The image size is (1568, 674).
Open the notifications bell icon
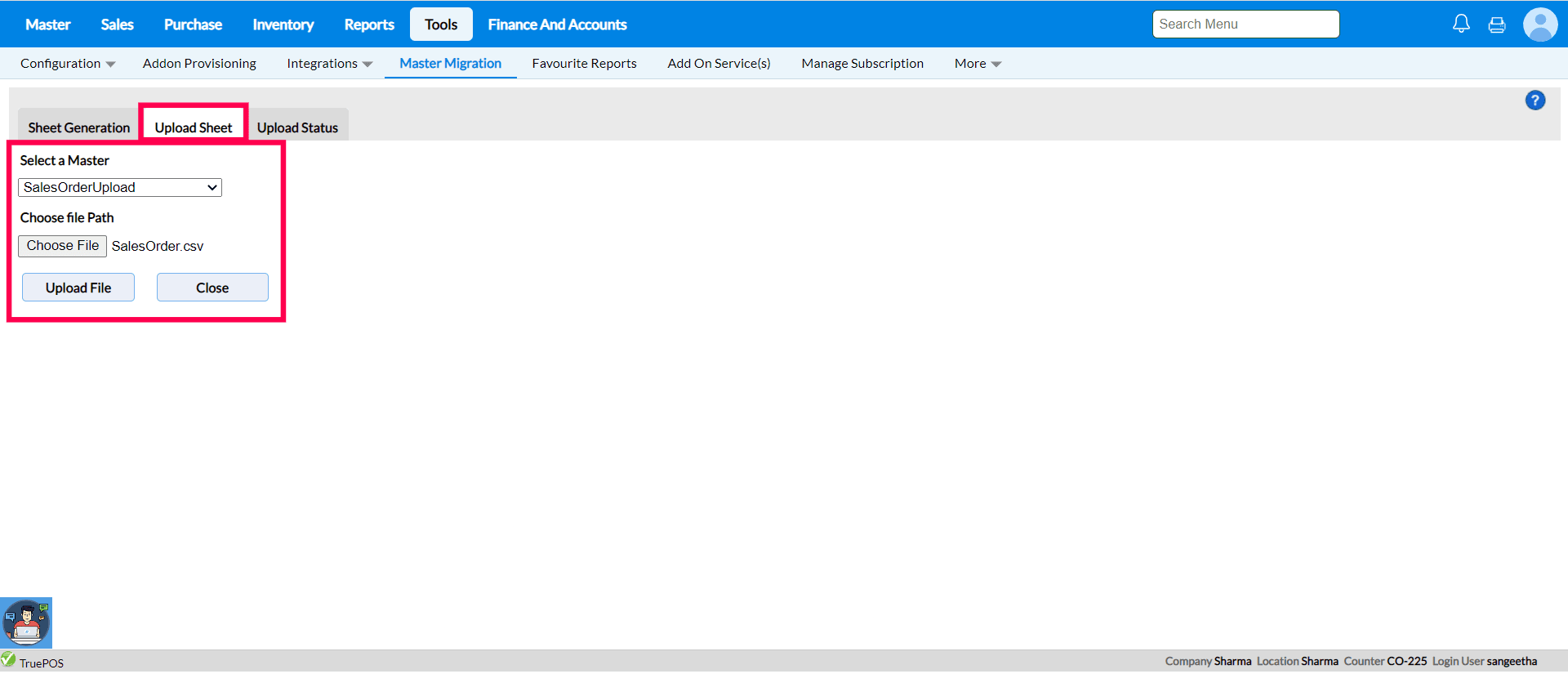[1461, 24]
